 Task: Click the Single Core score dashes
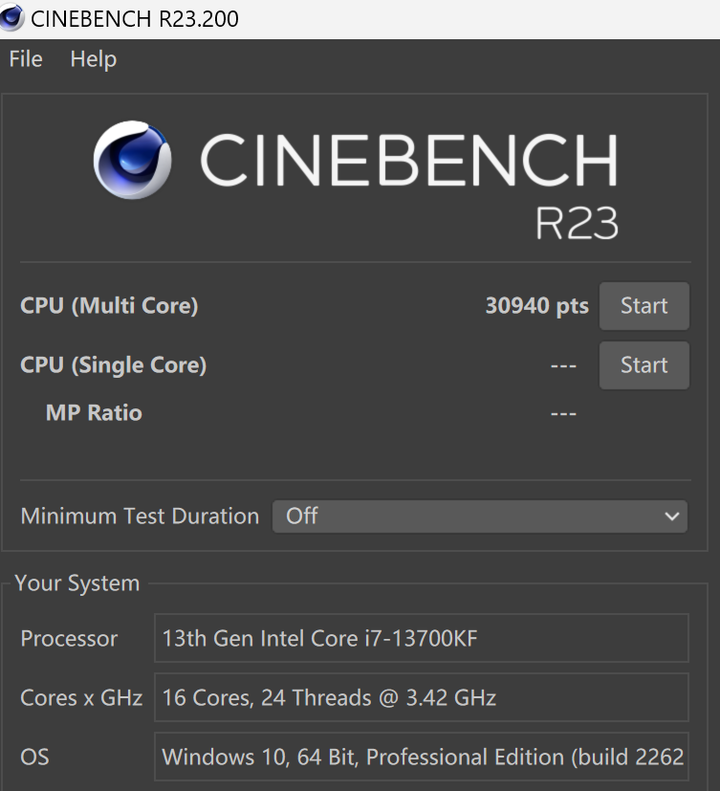point(563,365)
